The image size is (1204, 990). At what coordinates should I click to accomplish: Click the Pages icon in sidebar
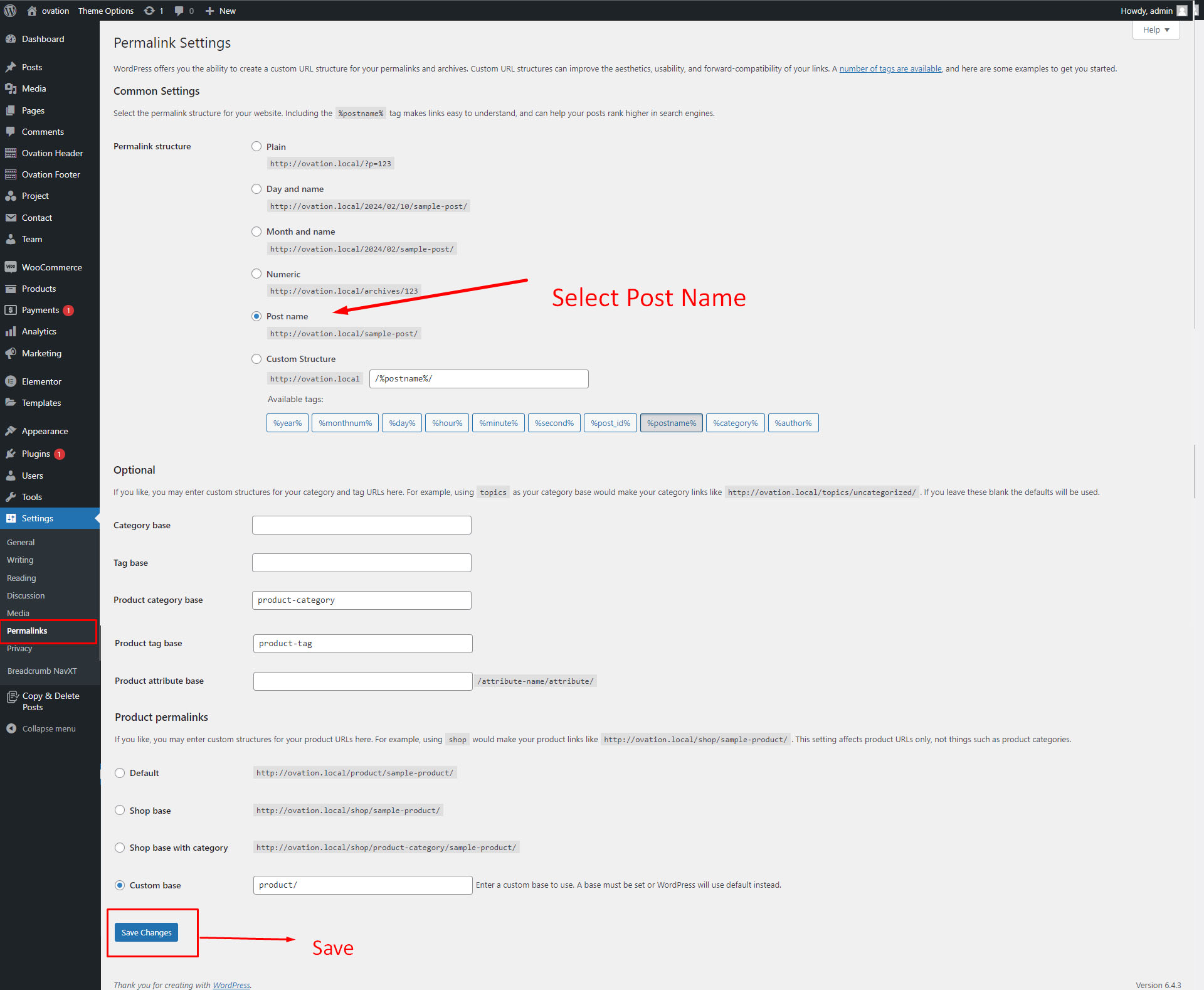point(11,110)
